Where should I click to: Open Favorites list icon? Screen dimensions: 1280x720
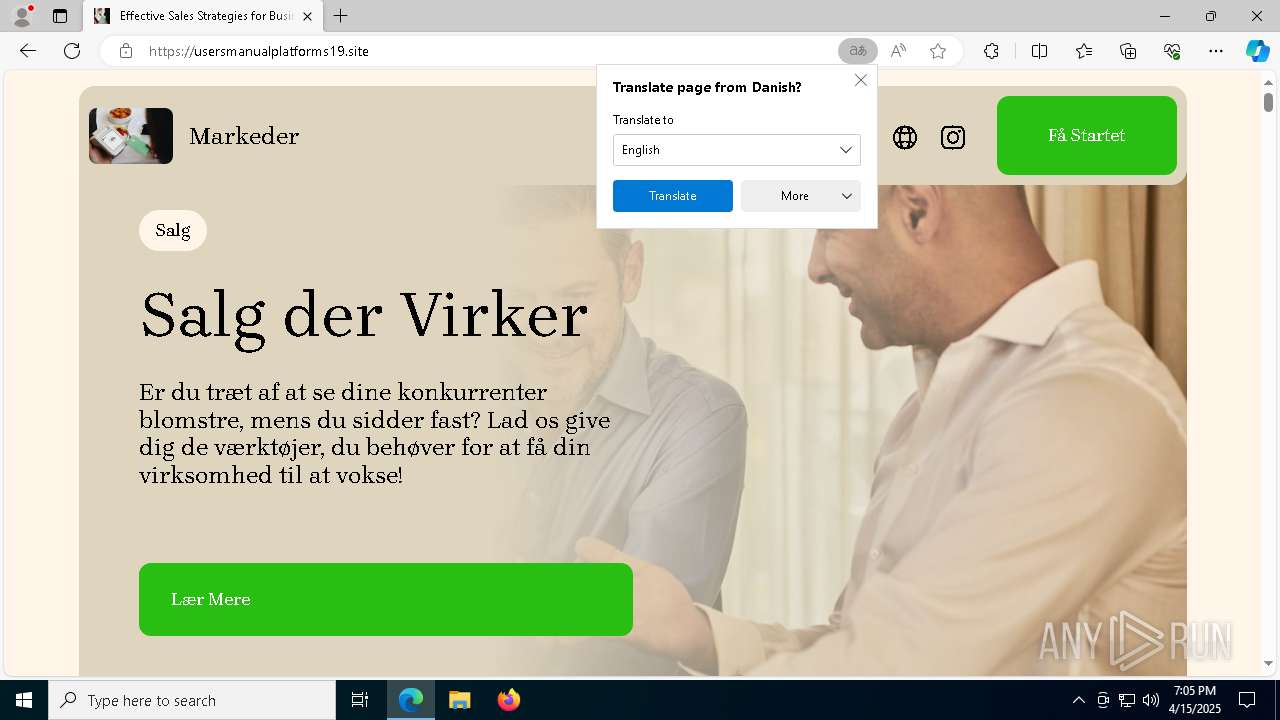[1084, 51]
